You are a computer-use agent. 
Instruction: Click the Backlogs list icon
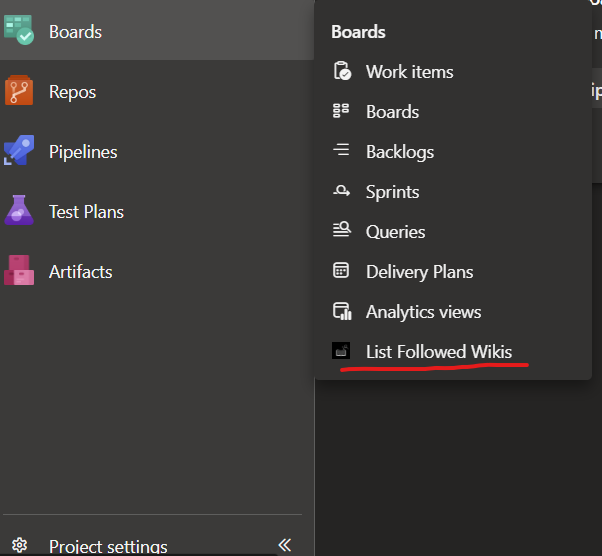[x=341, y=150]
